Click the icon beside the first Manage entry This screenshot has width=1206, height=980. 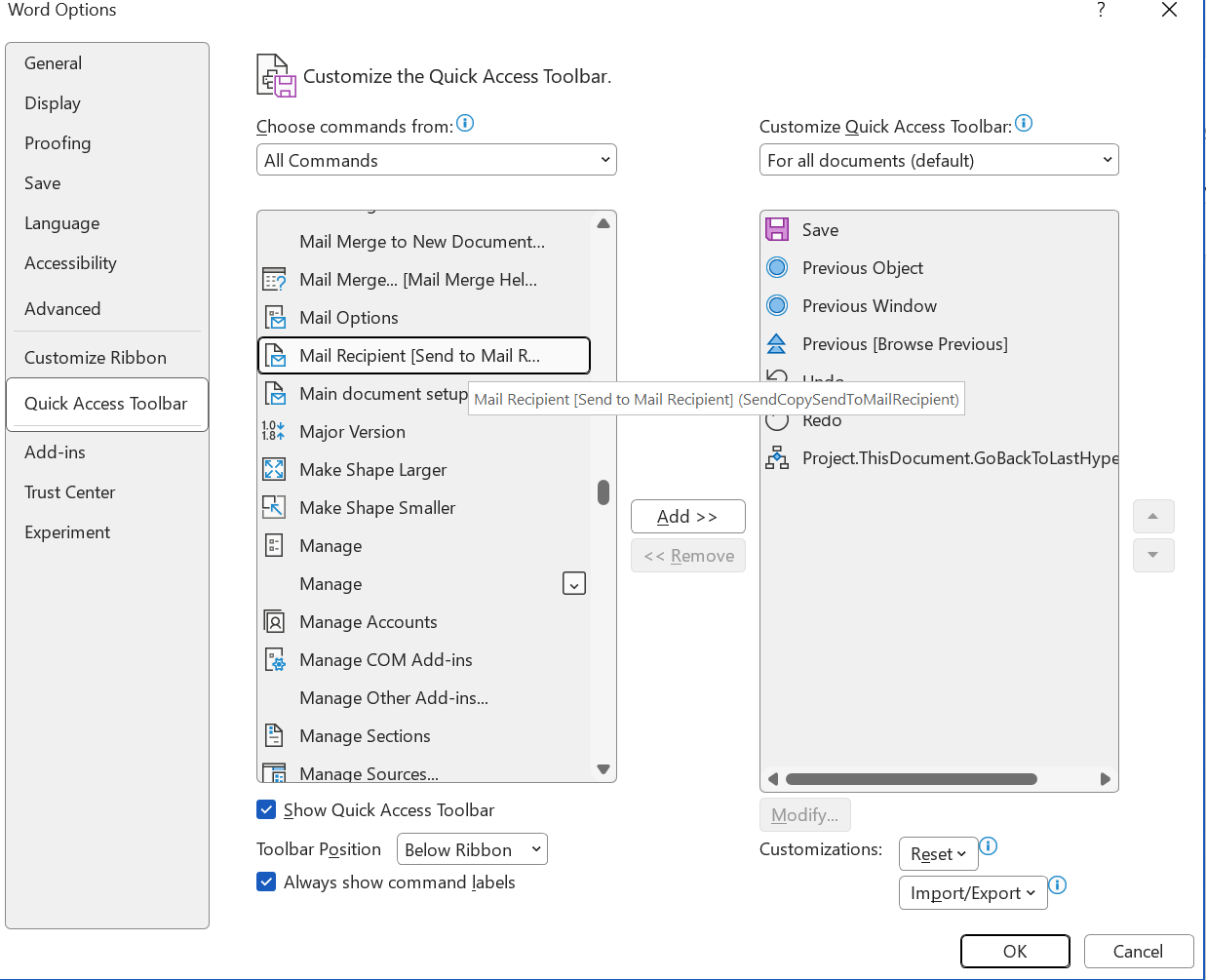pos(274,546)
